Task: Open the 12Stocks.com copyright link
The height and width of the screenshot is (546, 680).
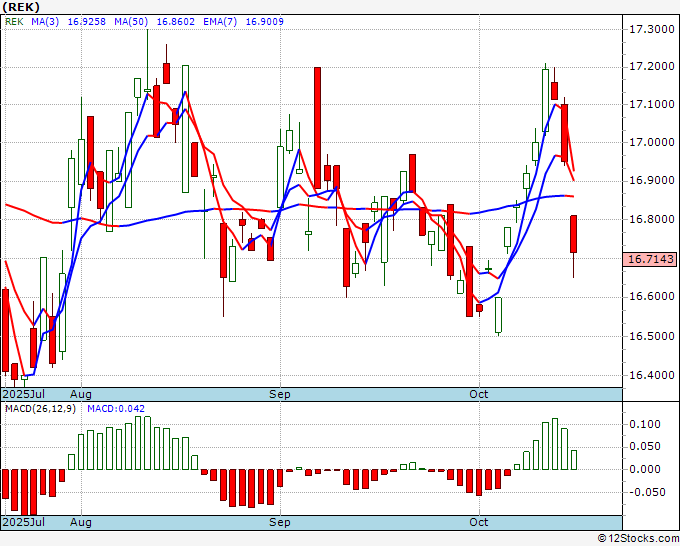Action: [x=638, y=539]
